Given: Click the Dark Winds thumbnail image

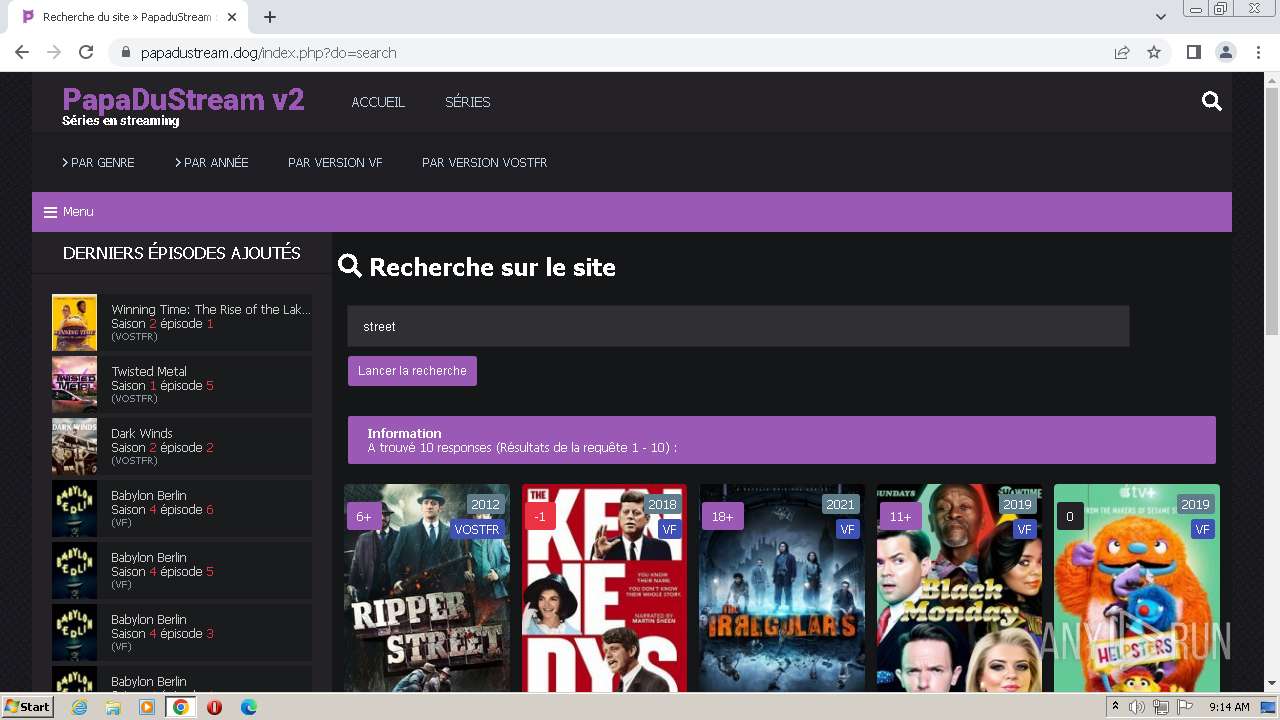Looking at the screenshot, I should pyautogui.click(x=74, y=446).
